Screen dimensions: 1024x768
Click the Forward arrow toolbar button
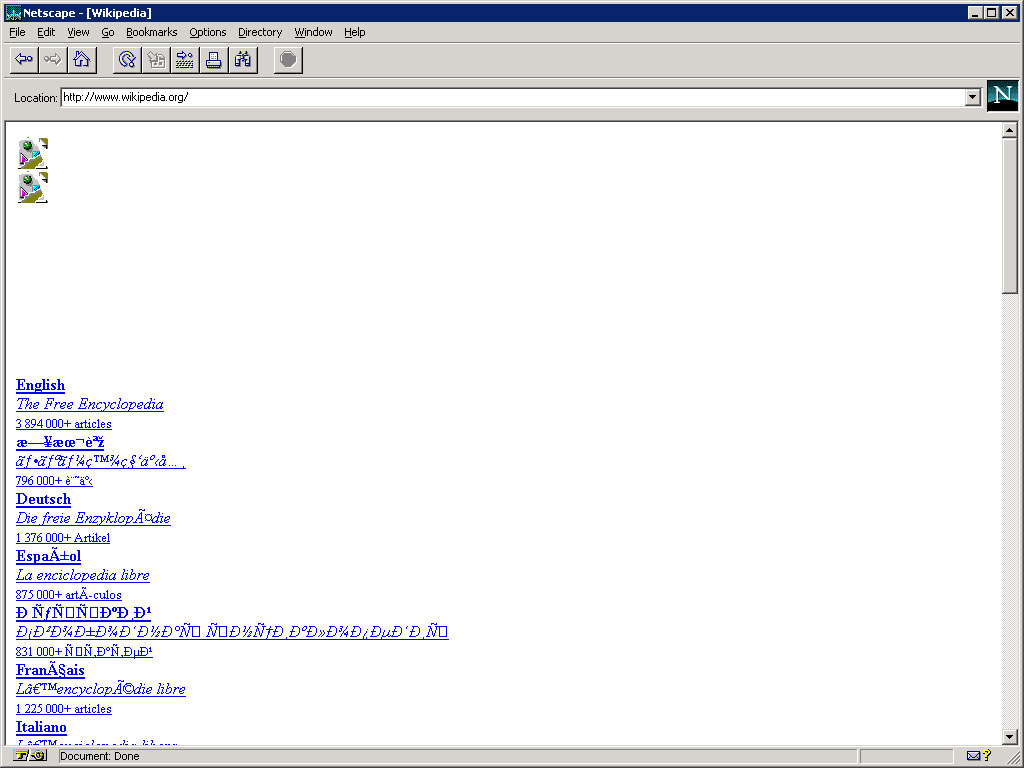pyautogui.click(x=53, y=60)
